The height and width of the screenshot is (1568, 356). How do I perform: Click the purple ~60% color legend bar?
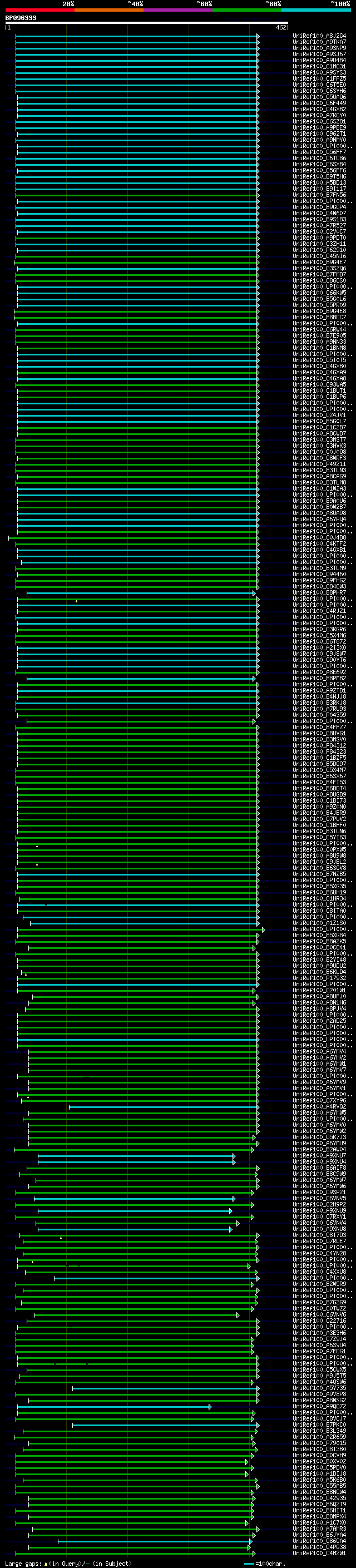pyautogui.click(x=179, y=10)
